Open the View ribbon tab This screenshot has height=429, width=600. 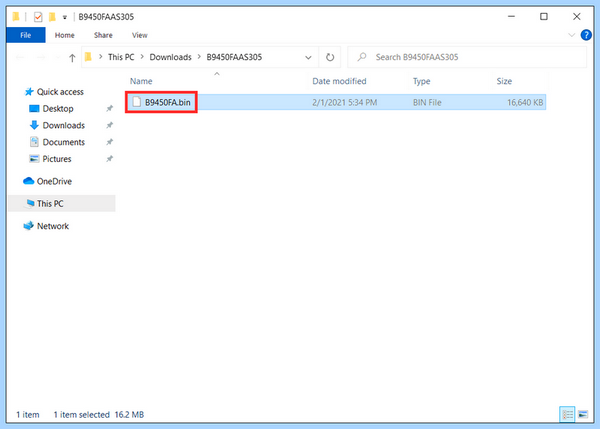point(140,35)
